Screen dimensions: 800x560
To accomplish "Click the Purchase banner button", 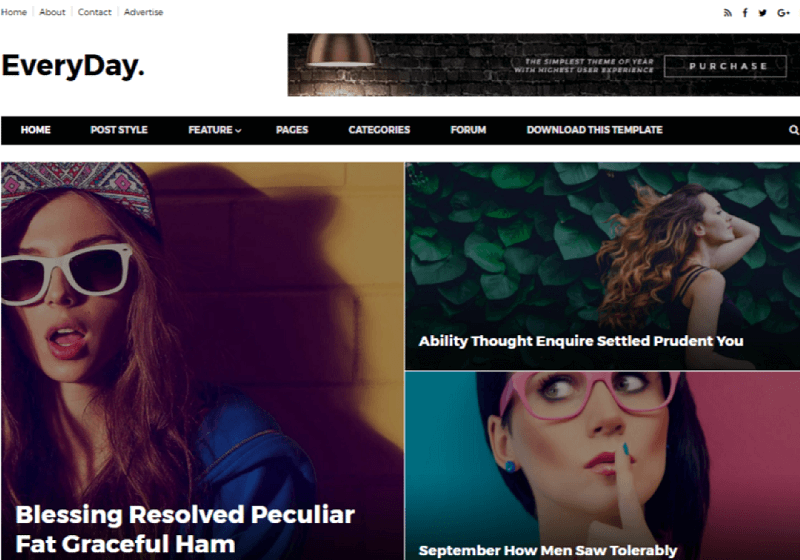I will (x=725, y=66).
